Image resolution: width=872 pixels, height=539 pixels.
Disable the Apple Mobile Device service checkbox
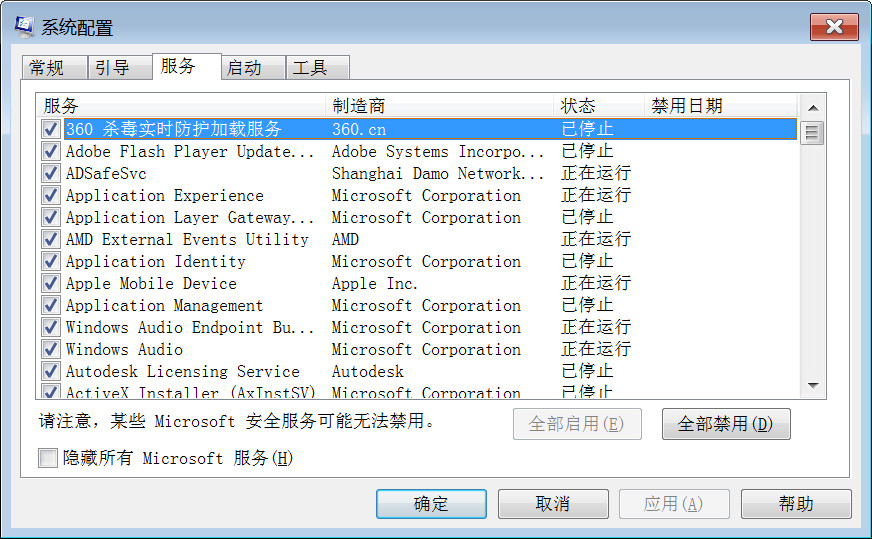50,284
